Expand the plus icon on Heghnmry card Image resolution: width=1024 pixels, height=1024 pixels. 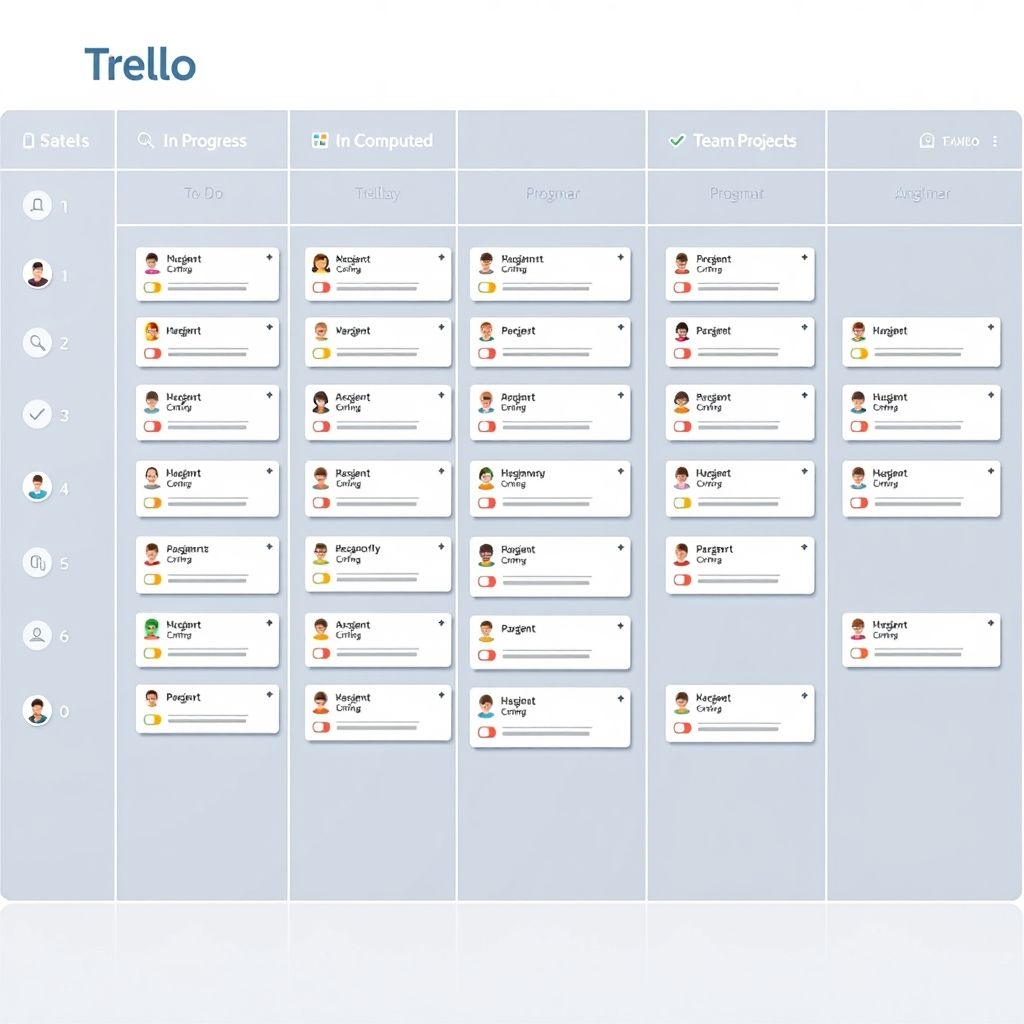620,471
